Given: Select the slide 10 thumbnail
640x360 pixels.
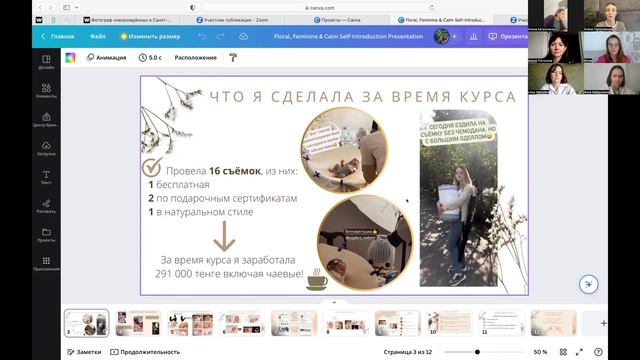Looking at the screenshot, I should (449, 323).
